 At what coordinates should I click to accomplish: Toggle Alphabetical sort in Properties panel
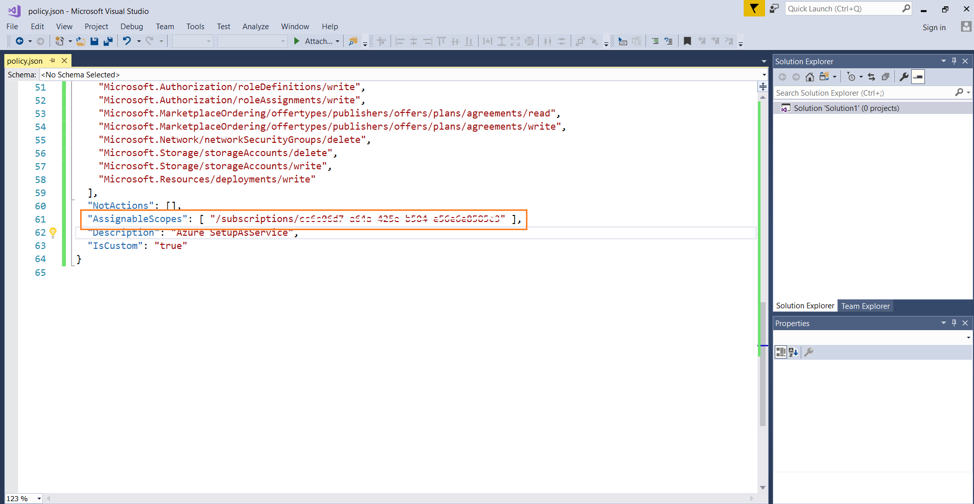coord(794,352)
